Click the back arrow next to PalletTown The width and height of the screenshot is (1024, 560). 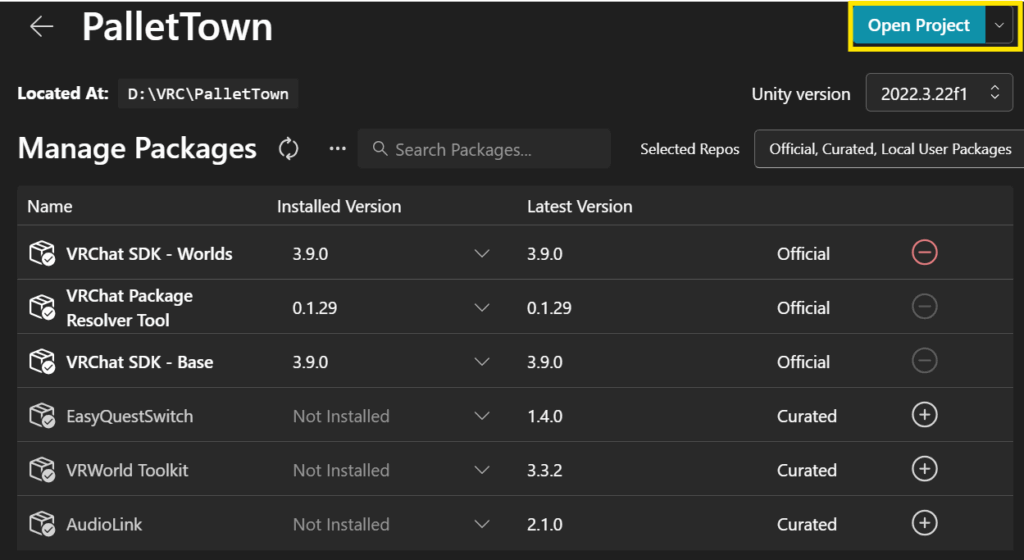tap(42, 27)
